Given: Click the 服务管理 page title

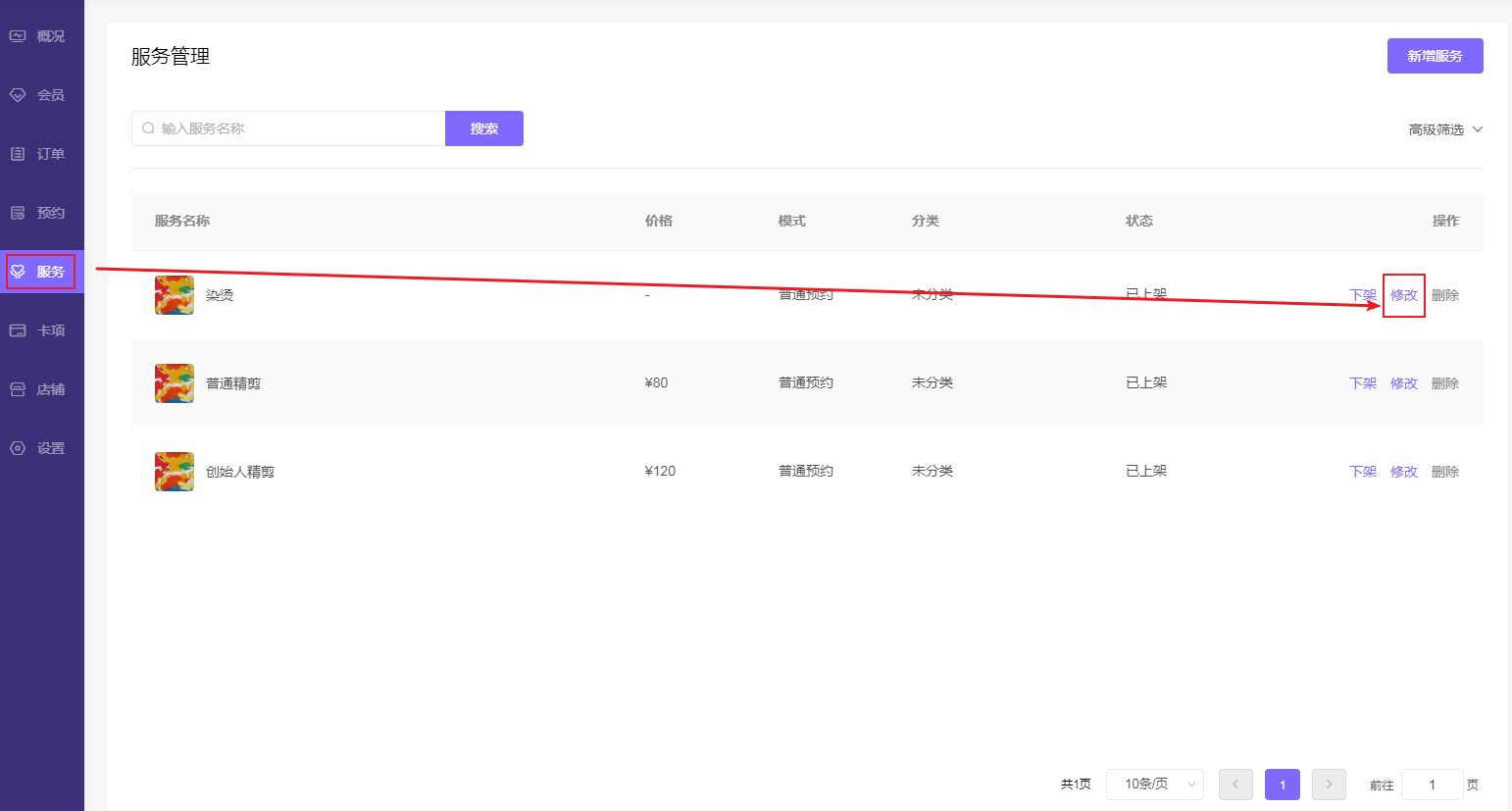Looking at the screenshot, I should click(x=171, y=56).
